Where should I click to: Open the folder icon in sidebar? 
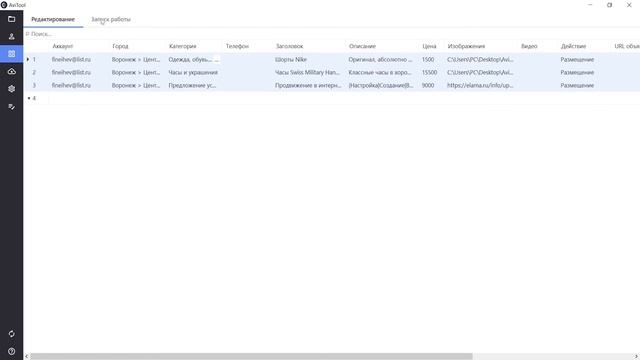pos(11,19)
